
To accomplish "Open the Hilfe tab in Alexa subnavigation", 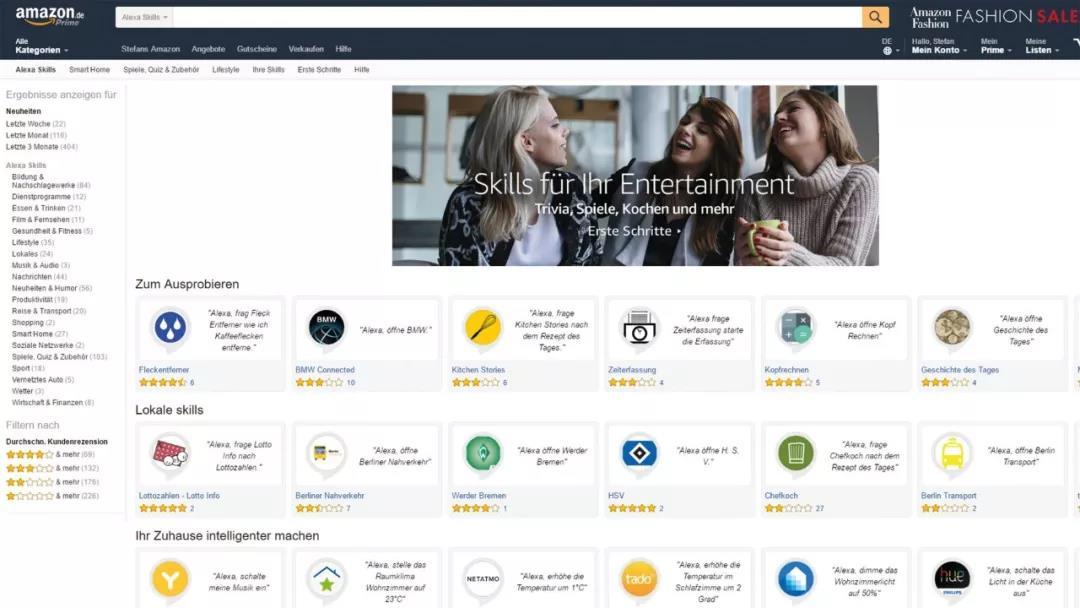I will [x=362, y=70].
